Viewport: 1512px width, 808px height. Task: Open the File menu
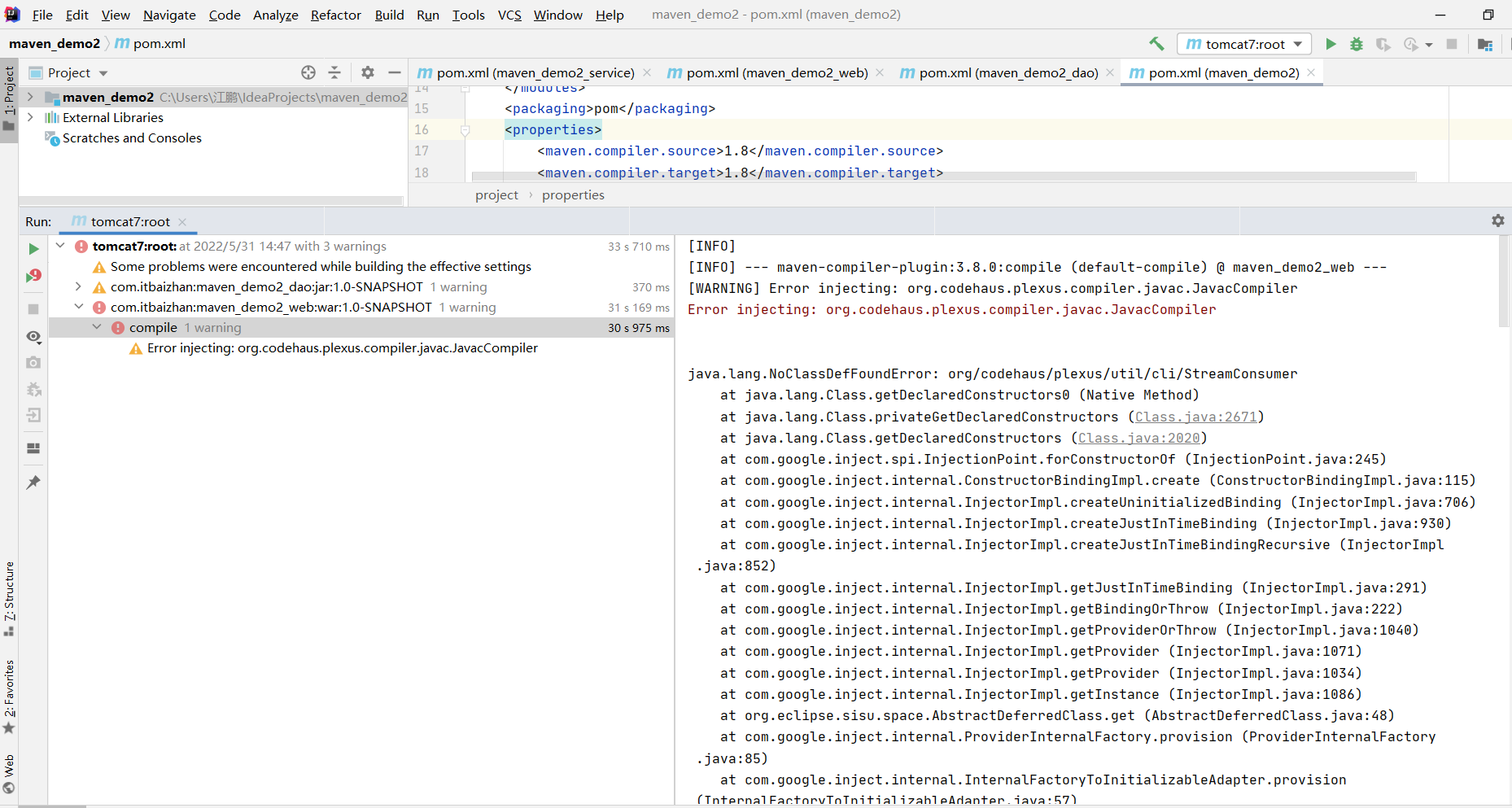click(x=42, y=15)
